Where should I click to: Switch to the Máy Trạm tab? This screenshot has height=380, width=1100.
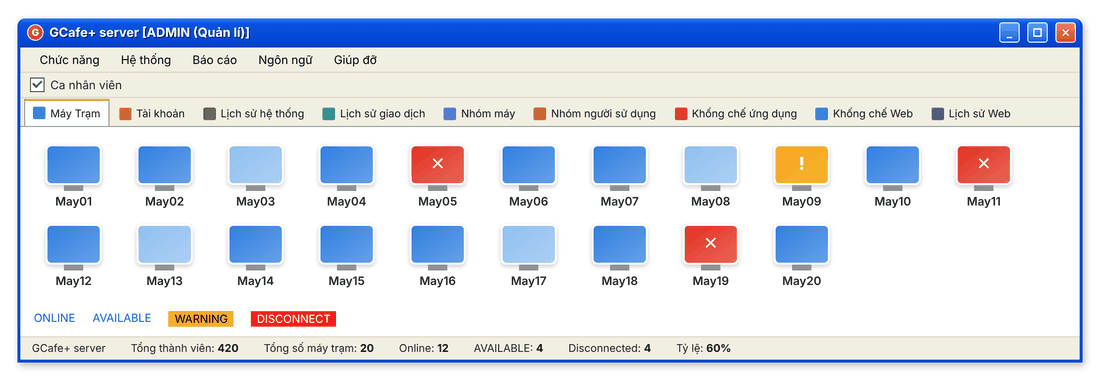tap(67, 113)
